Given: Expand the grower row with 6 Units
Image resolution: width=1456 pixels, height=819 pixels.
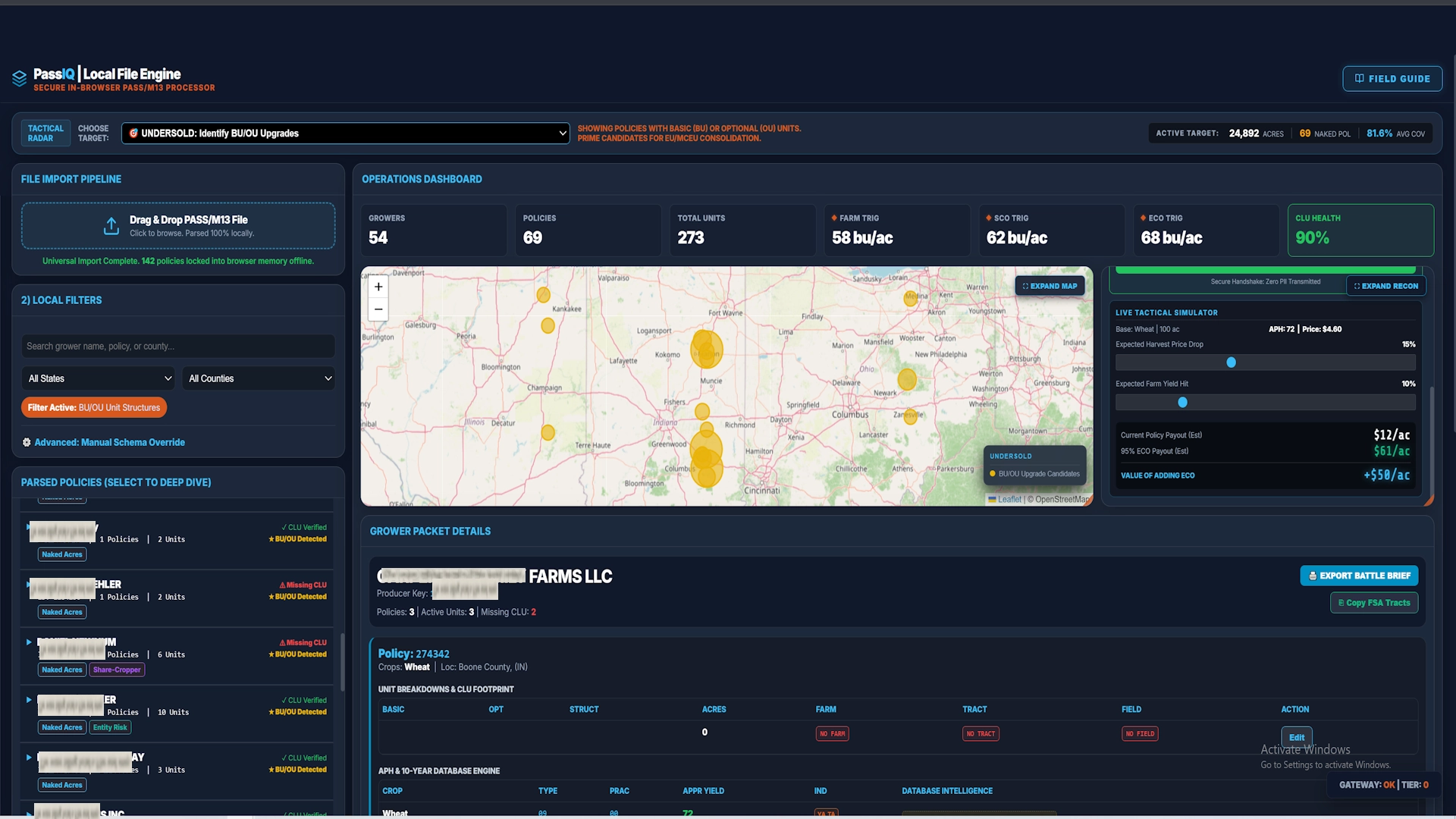Looking at the screenshot, I should click(29, 642).
